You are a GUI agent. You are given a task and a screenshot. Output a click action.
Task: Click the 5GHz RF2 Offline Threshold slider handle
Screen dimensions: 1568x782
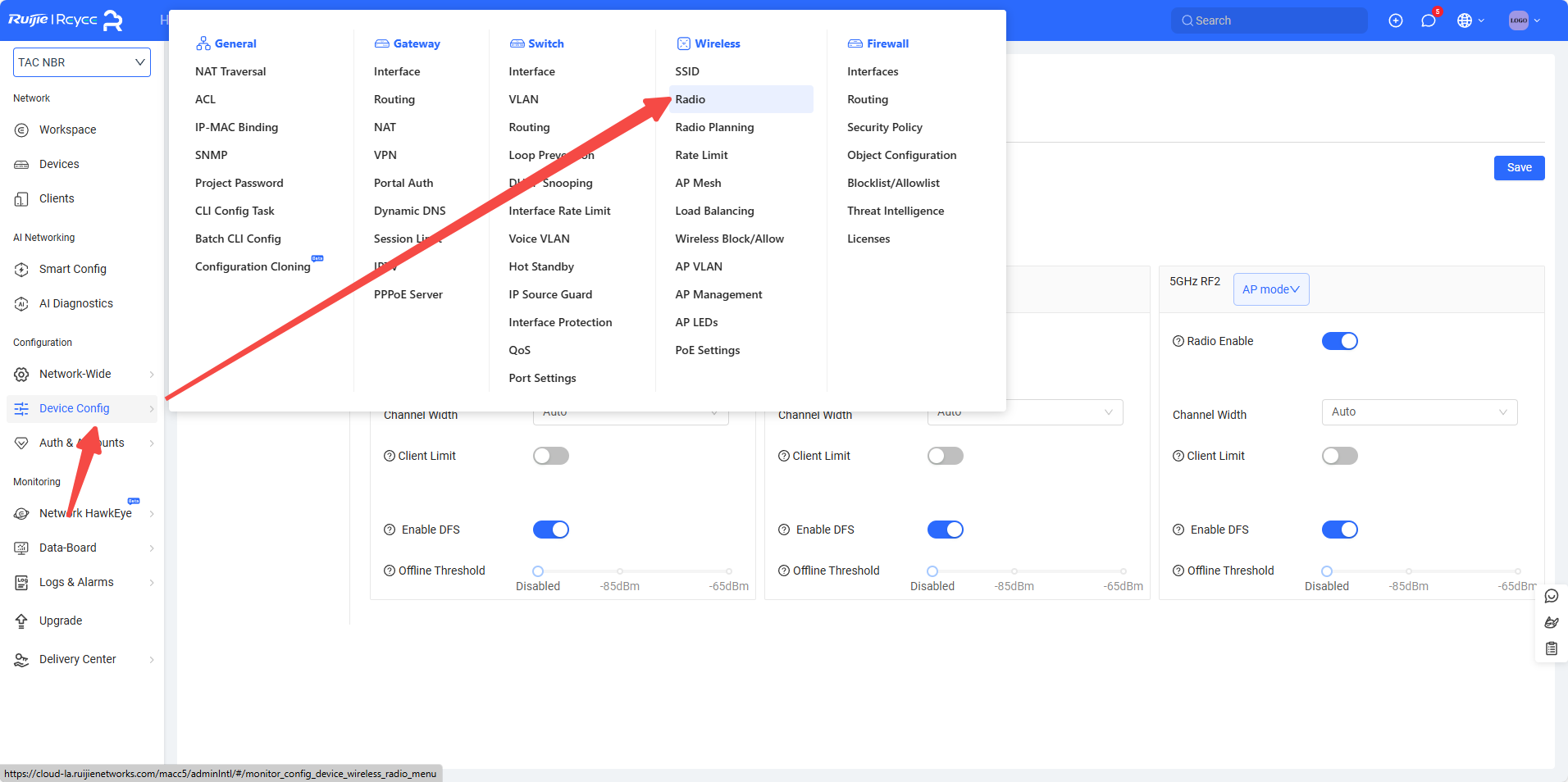(1327, 571)
